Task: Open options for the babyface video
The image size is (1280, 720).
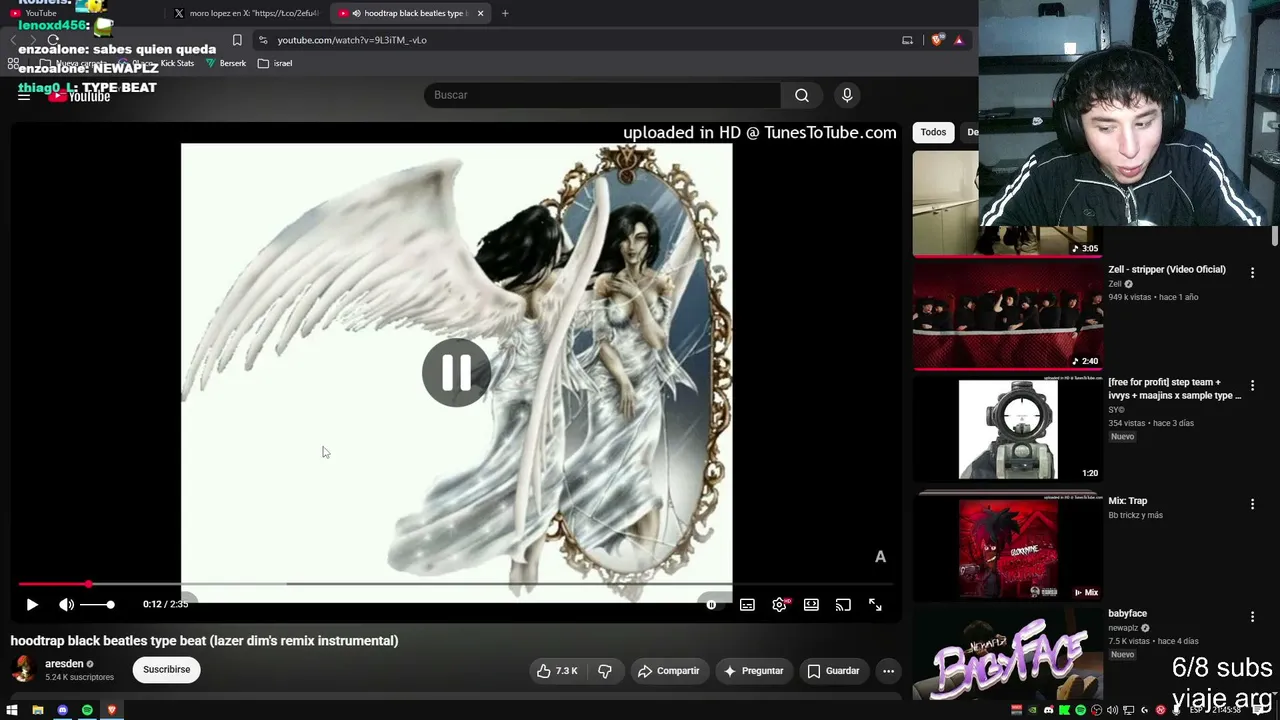Action: pos(1252,617)
